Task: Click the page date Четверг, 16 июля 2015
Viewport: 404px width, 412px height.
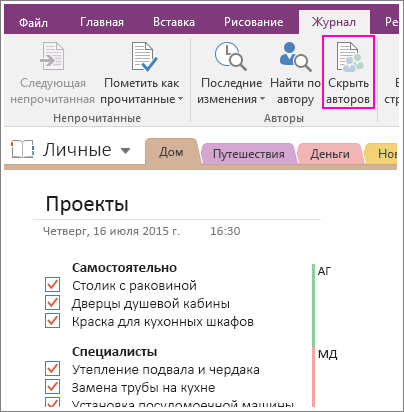Action: pyautogui.click(x=111, y=231)
